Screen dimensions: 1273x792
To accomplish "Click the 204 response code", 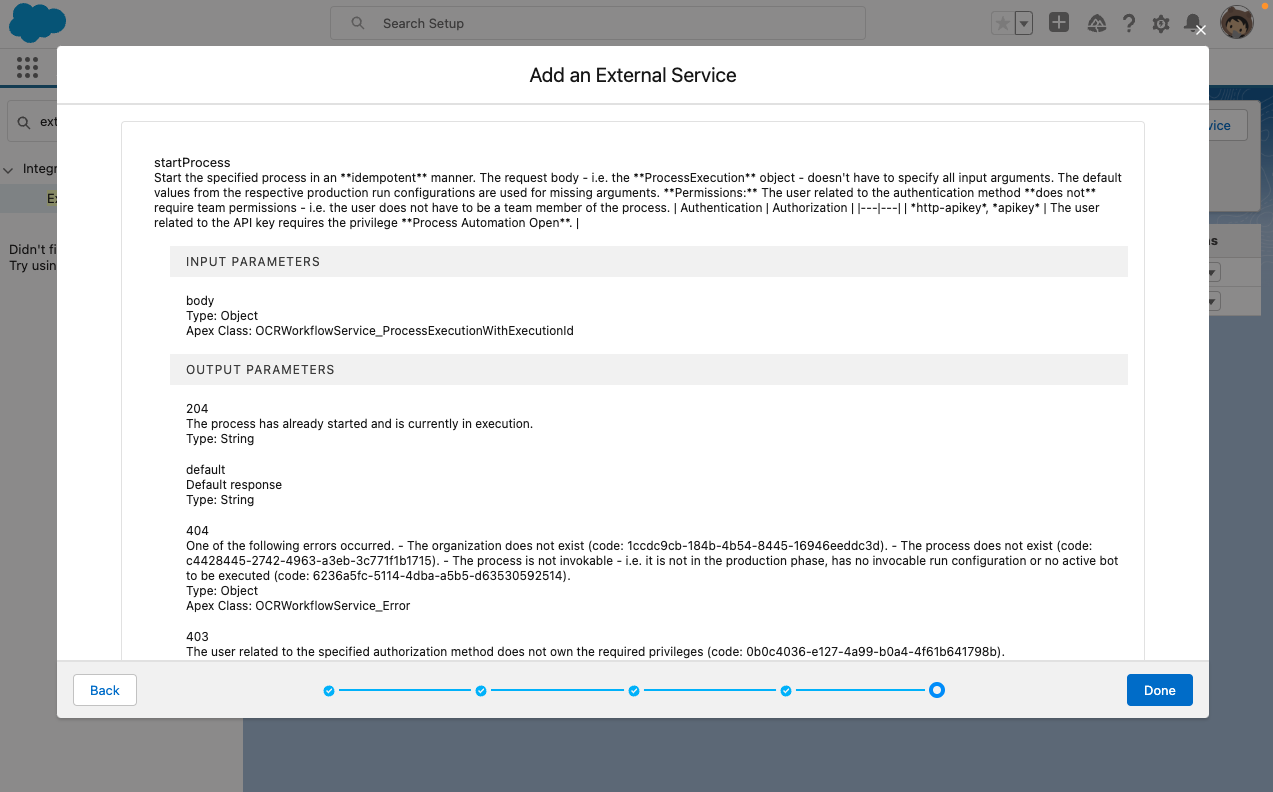I will click(x=197, y=408).
